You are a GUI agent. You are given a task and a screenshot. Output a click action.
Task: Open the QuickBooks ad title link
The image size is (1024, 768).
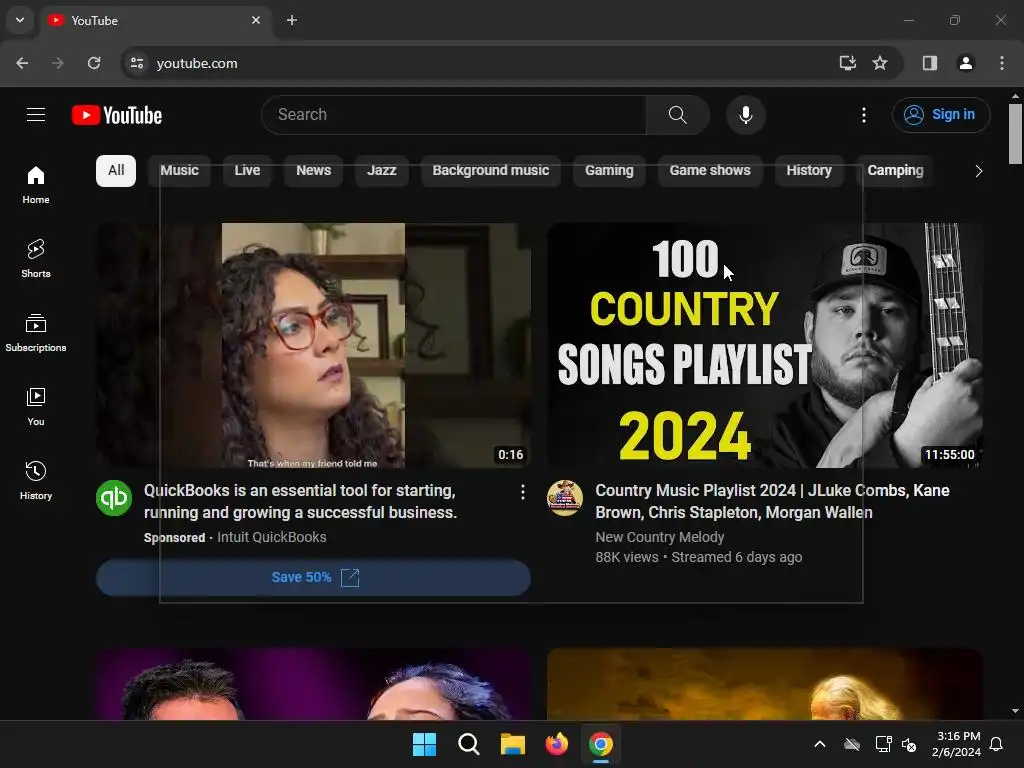pos(300,502)
